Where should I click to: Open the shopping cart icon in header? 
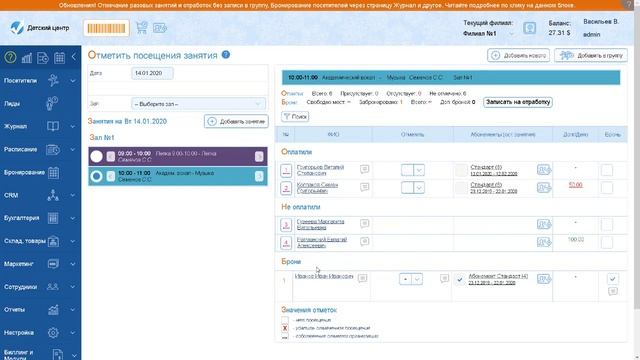click(142, 28)
